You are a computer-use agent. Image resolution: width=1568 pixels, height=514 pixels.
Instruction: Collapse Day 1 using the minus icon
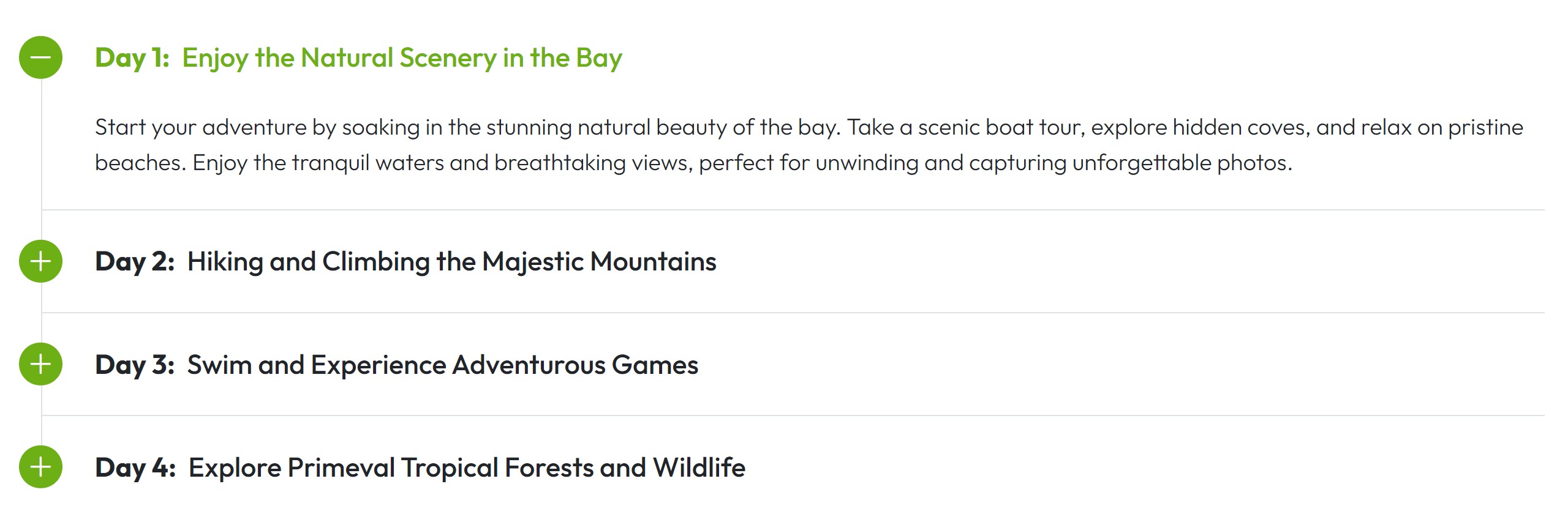(40, 58)
